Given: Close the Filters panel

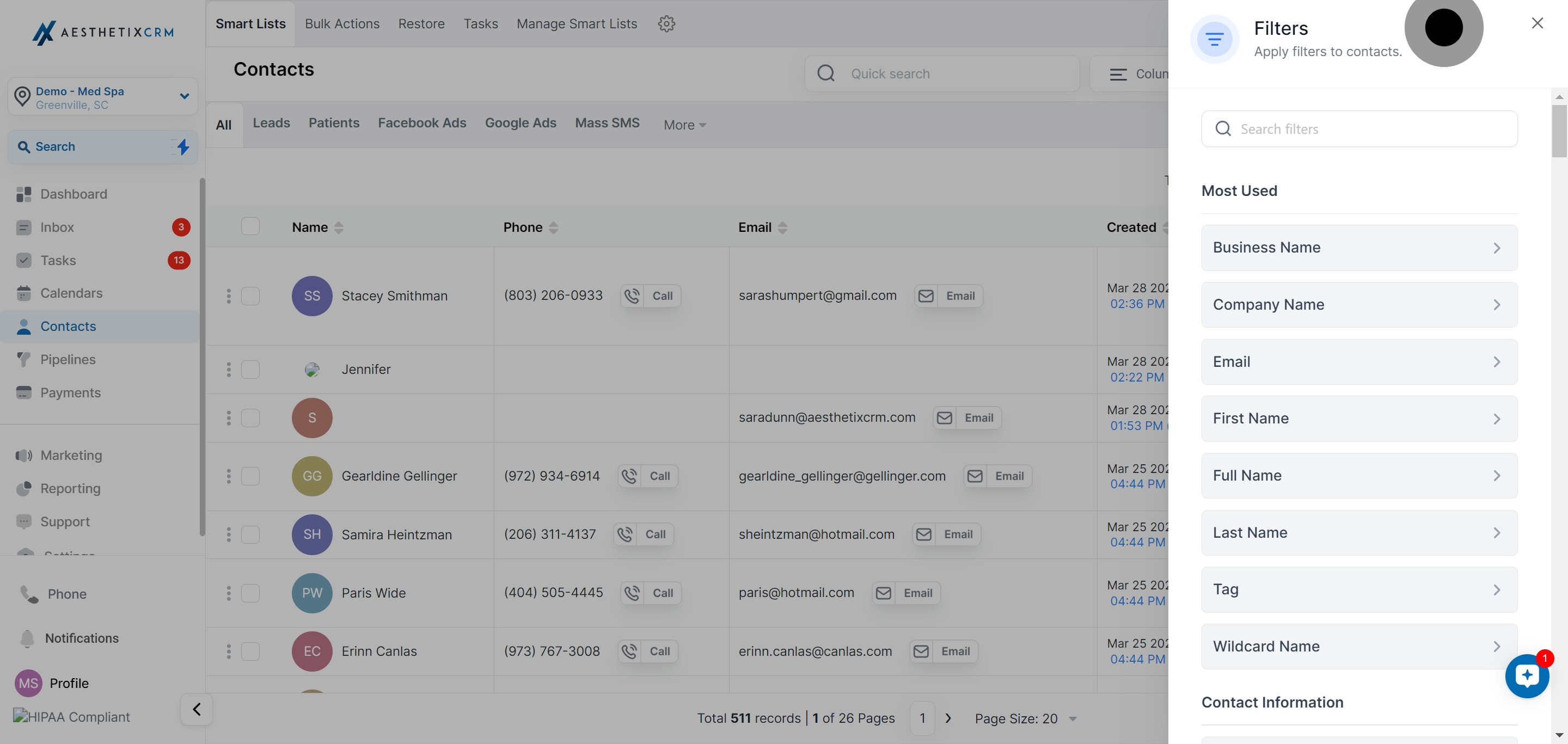Looking at the screenshot, I should [1537, 23].
